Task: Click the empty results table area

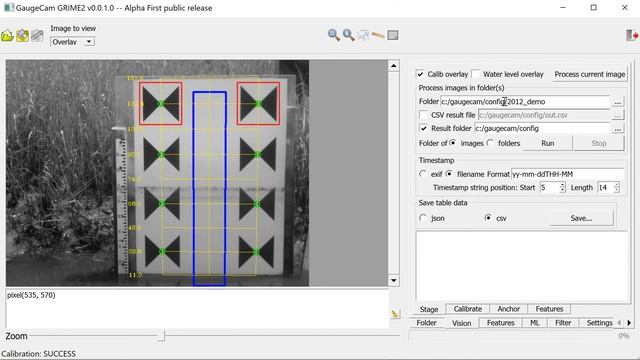Action: pyautogui.click(x=522, y=266)
